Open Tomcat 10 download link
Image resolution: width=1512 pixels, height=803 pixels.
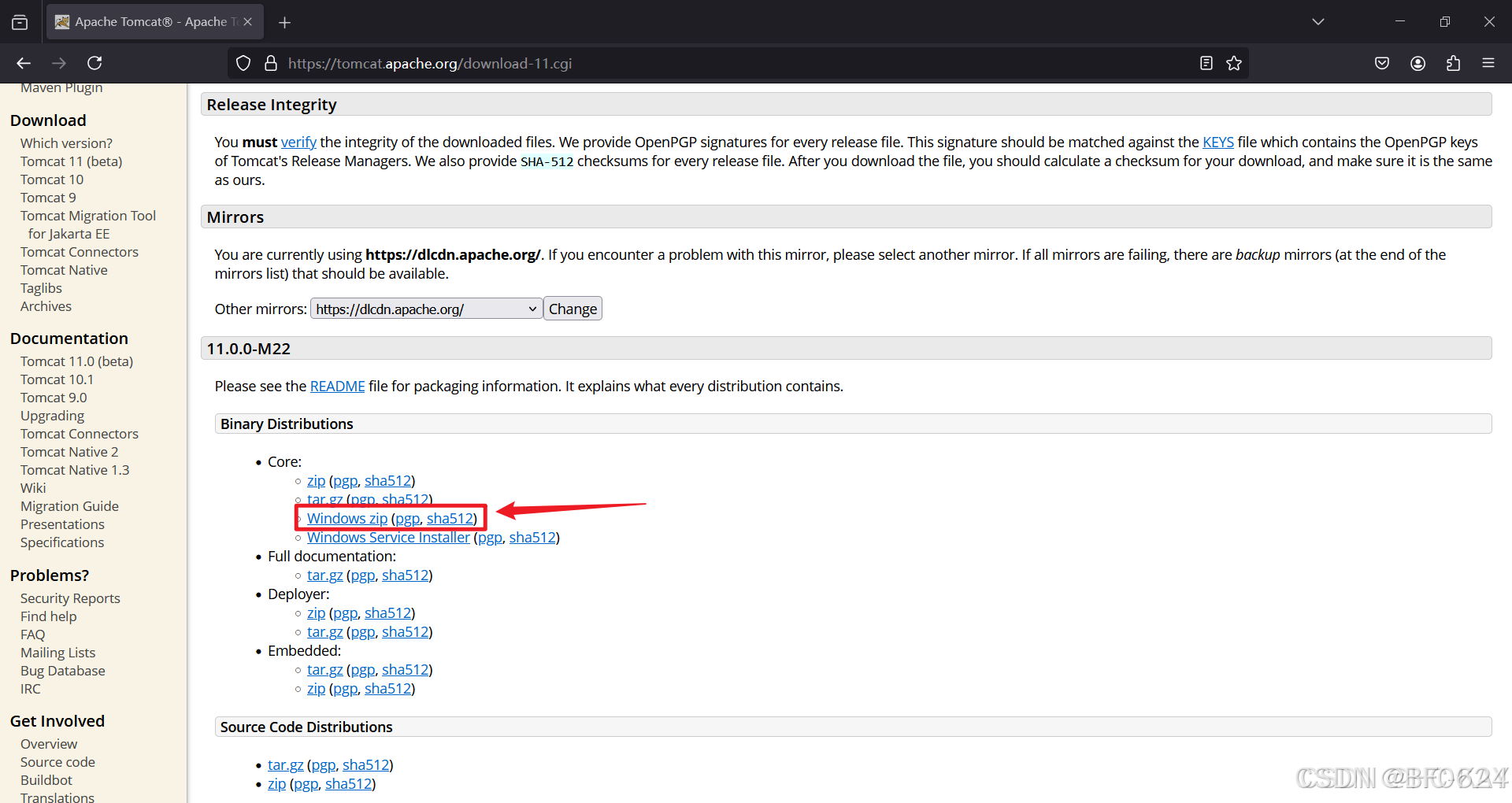point(52,179)
